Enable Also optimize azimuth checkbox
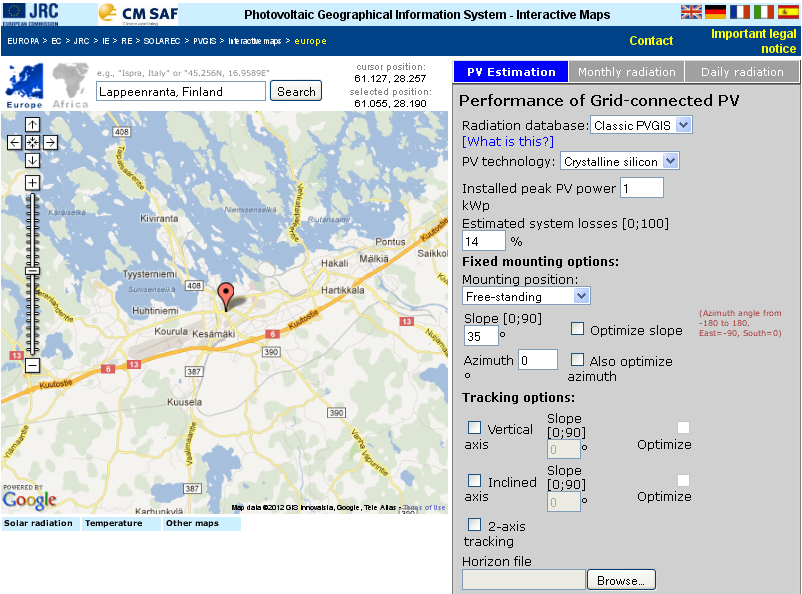Screen dimensions: 802x594 coord(577,360)
